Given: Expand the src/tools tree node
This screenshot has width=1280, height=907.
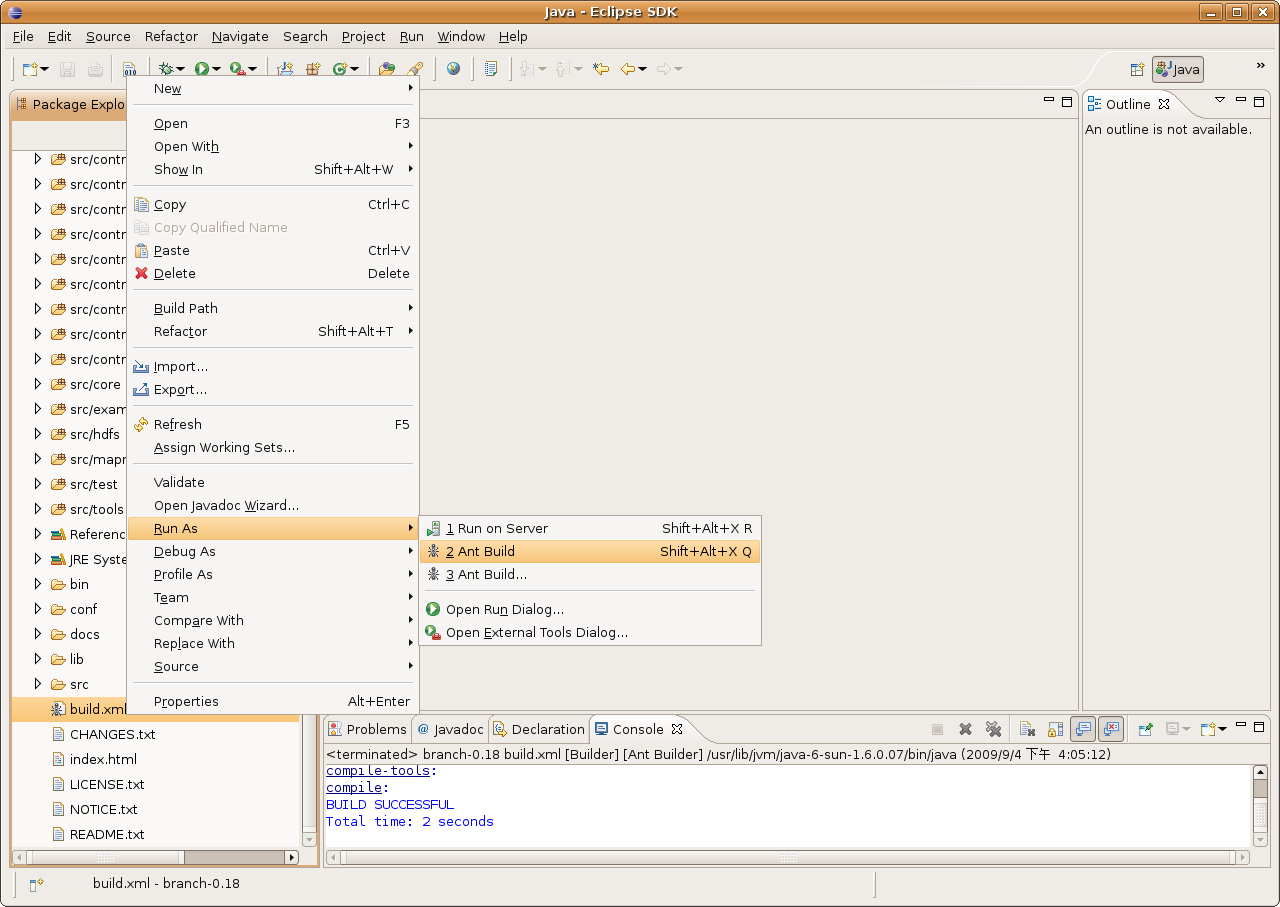Looking at the screenshot, I should pyautogui.click(x=38, y=509).
